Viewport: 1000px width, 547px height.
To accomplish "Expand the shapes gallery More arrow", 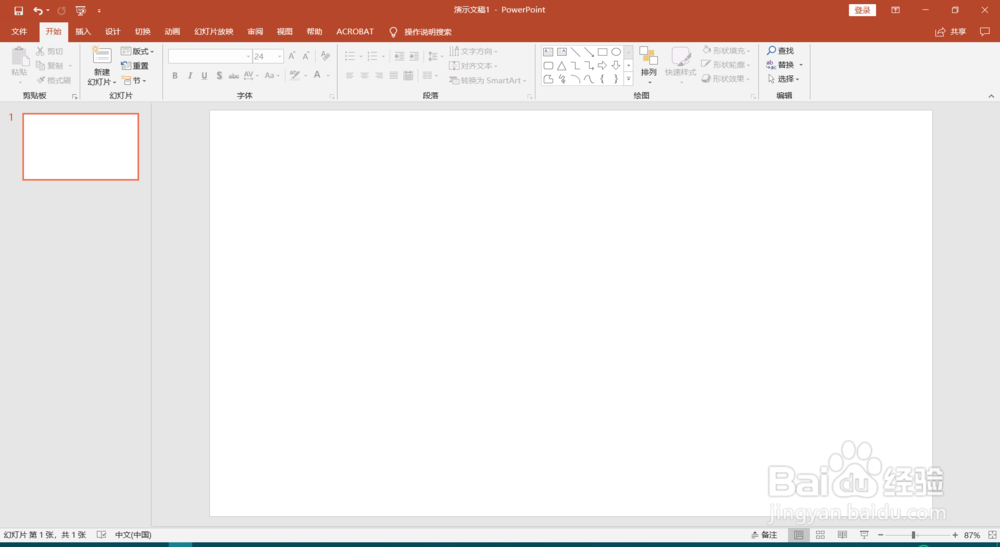I will pos(628,79).
